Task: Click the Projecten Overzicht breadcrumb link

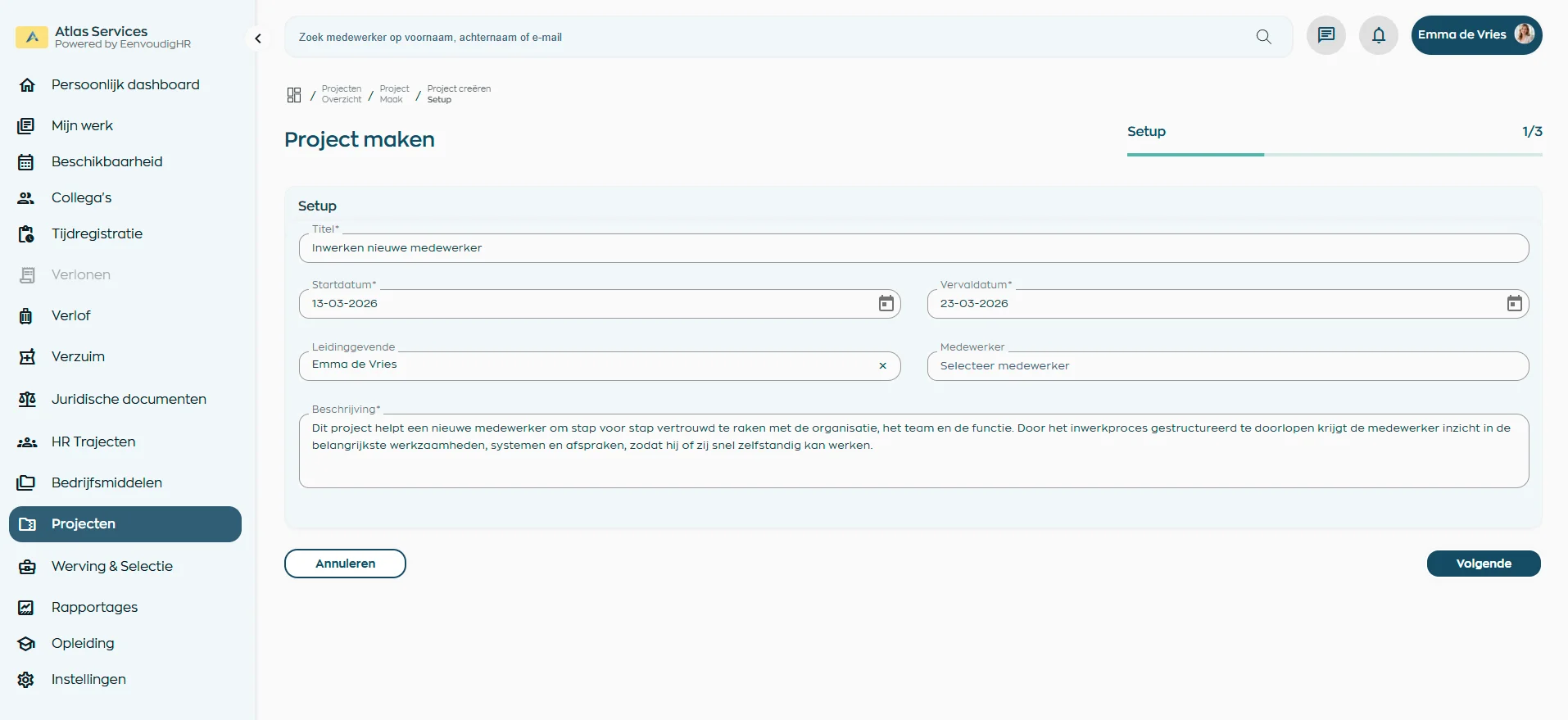Action: point(341,94)
